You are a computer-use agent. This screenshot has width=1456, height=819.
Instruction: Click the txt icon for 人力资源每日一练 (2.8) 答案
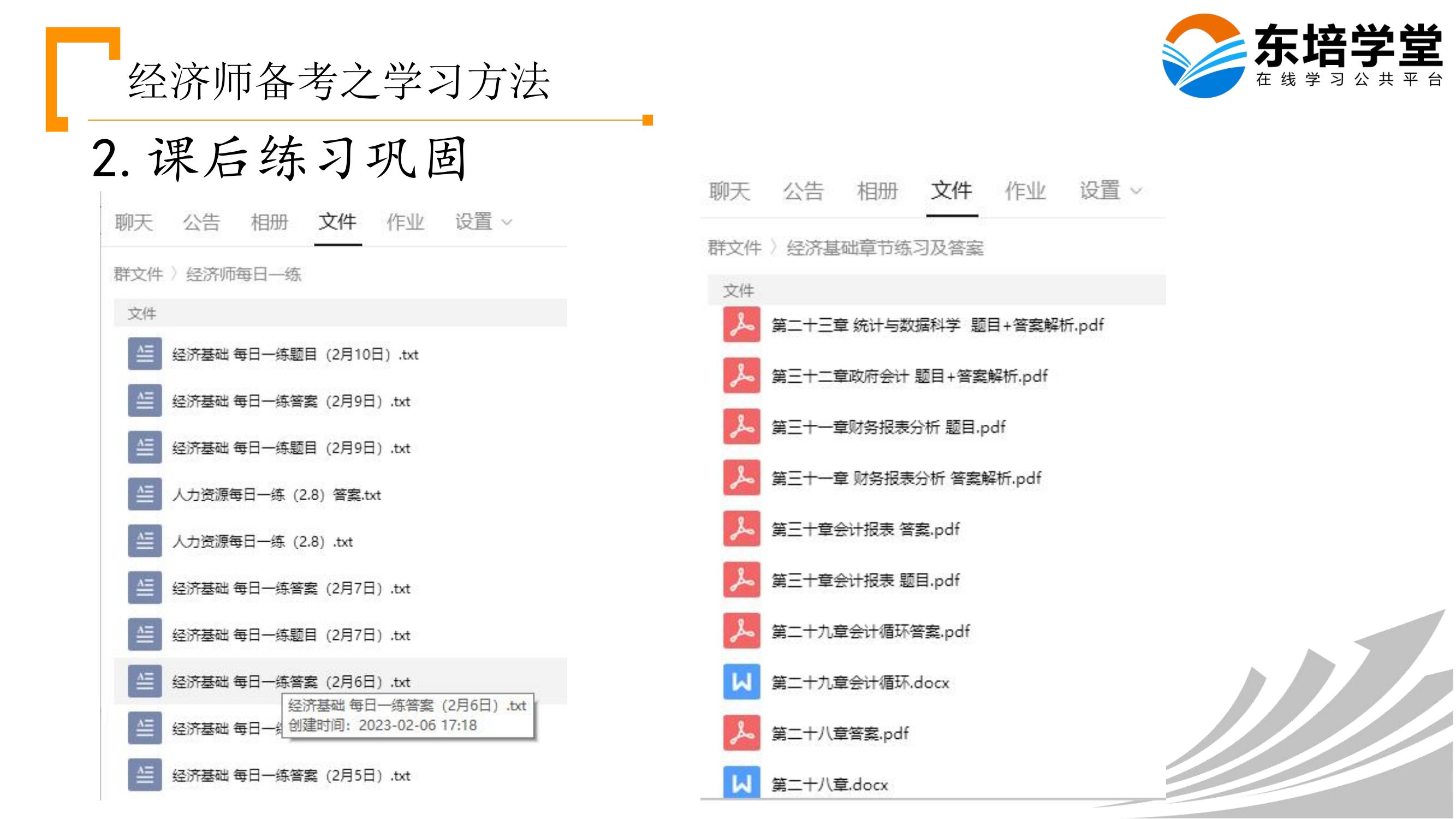(x=145, y=495)
